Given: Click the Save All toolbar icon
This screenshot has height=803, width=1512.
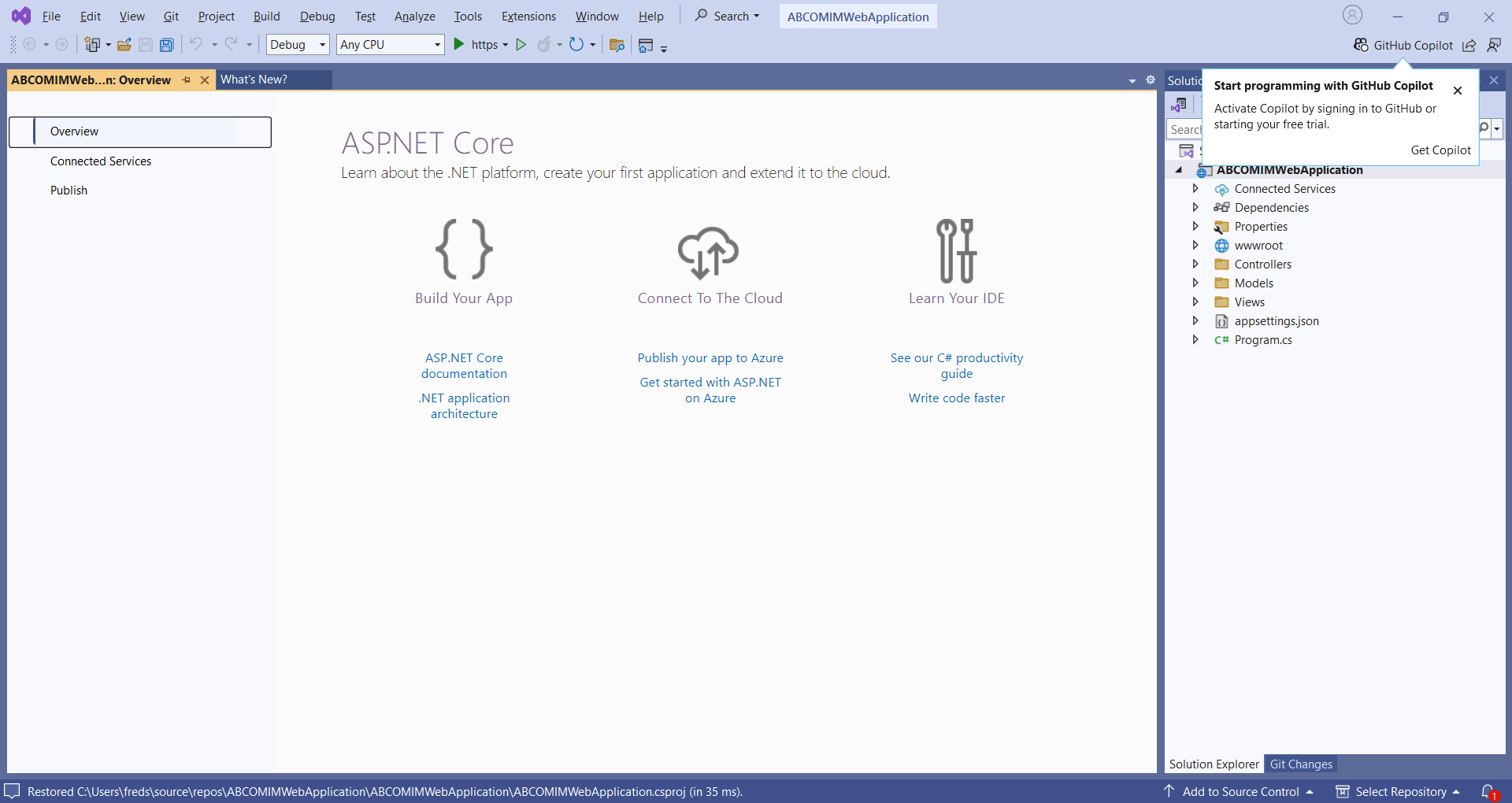Looking at the screenshot, I should tap(166, 45).
